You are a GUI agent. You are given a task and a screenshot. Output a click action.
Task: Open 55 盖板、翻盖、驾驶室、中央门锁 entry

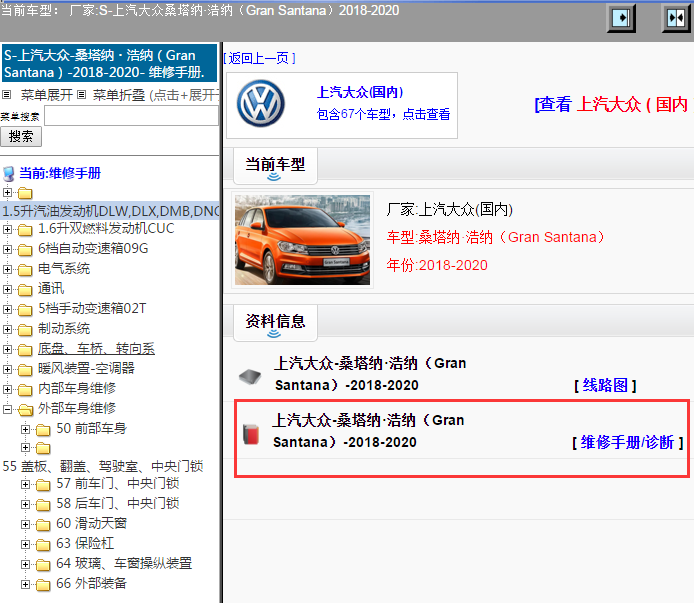(103, 466)
